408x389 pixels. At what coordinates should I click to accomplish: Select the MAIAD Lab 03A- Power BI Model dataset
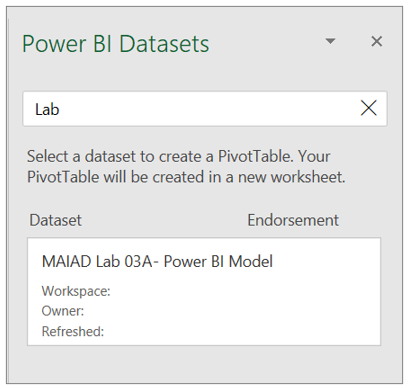204,291
